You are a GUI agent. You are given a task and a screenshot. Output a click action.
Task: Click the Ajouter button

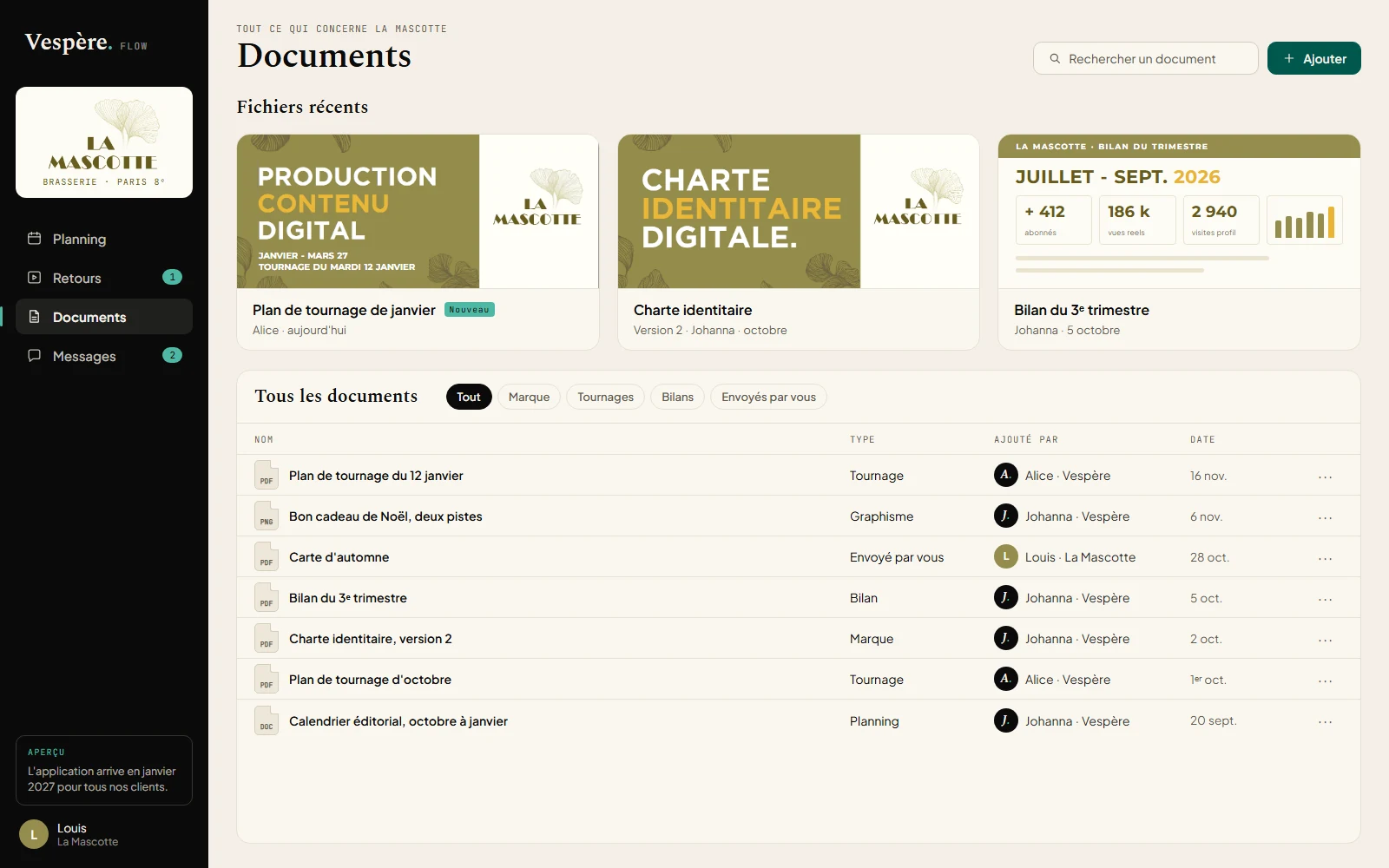point(1314,58)
